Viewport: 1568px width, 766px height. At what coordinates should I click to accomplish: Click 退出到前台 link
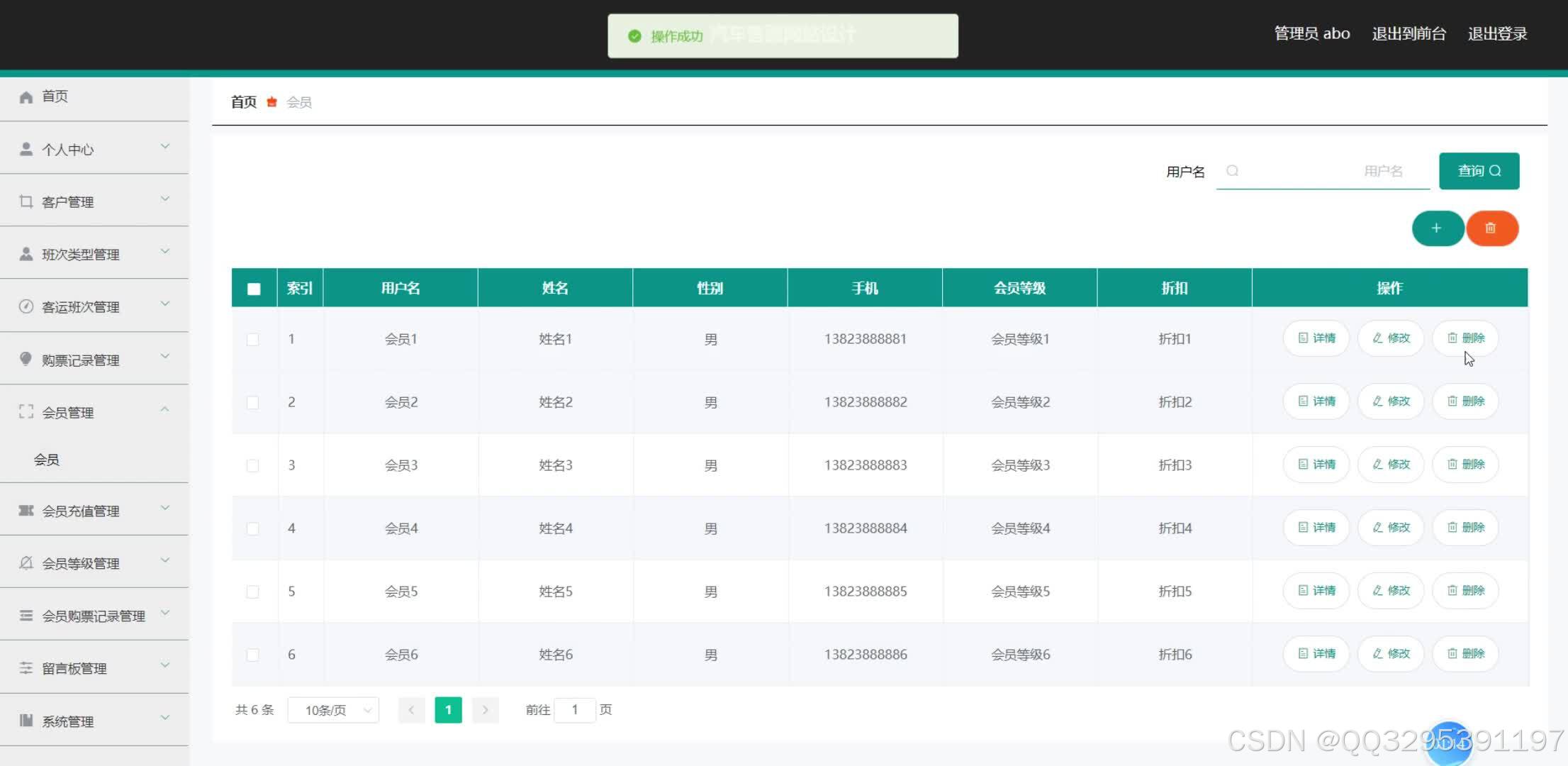1409,33
